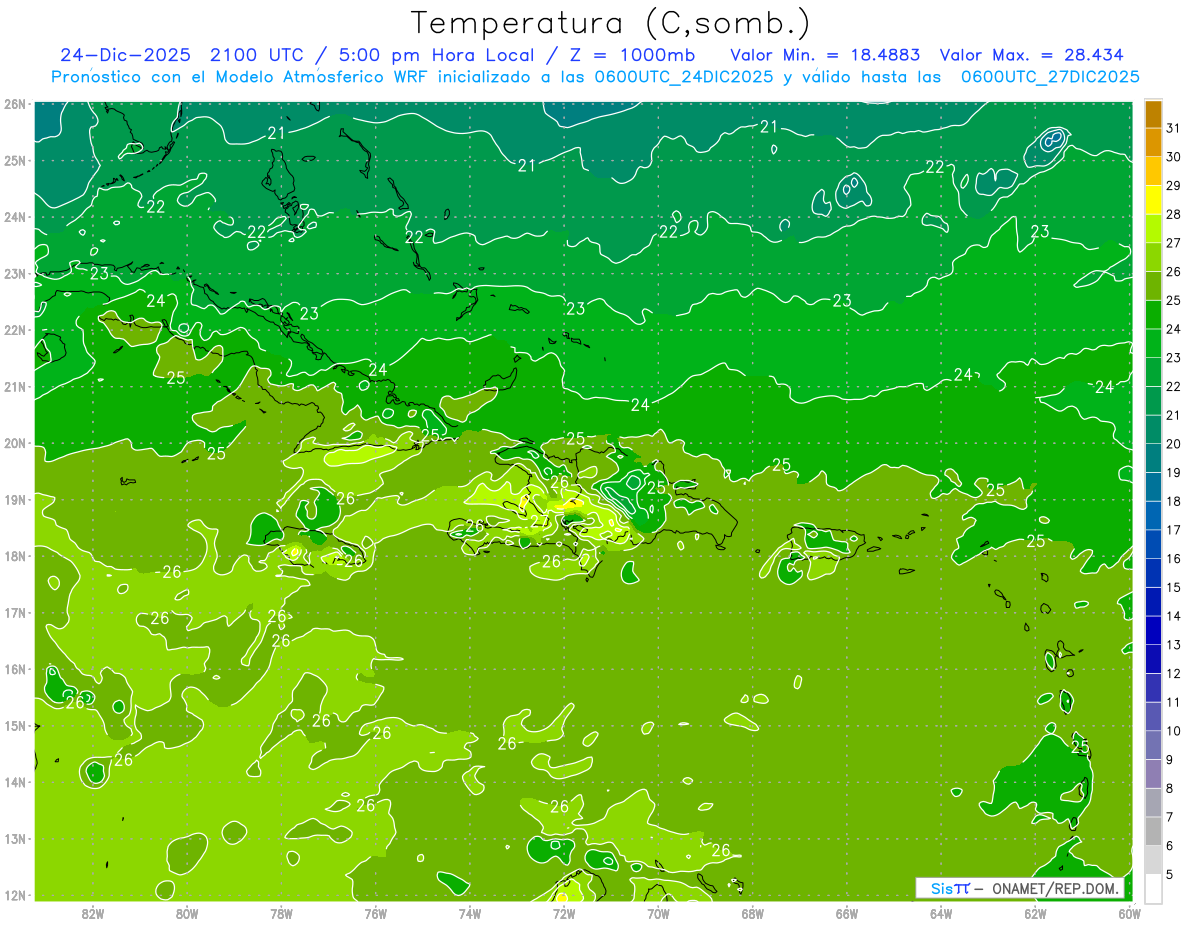The height and width of the screenshot is (927, 1200).
Task: Click the "24N" latitude axis label
Action: pyautogui.click(x=14, y=217)
